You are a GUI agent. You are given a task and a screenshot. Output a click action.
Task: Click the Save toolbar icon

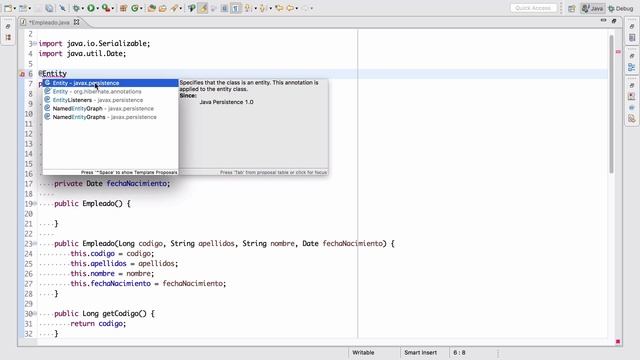[38, 8]
